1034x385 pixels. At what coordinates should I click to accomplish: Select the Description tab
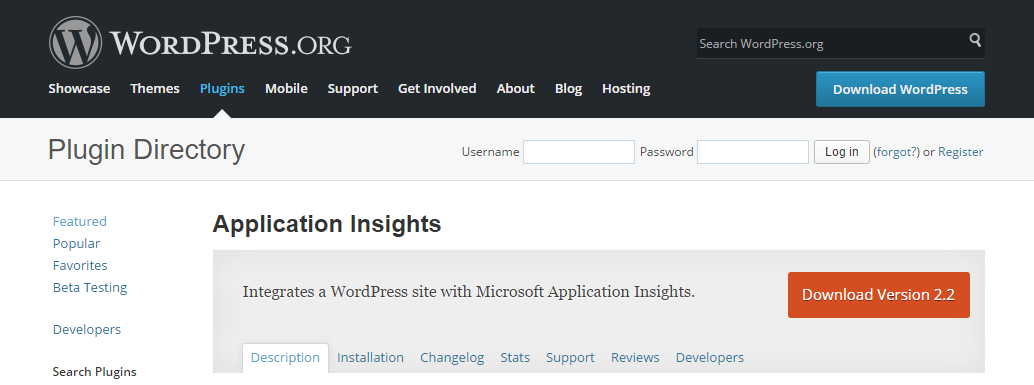(x=286, y=358)
